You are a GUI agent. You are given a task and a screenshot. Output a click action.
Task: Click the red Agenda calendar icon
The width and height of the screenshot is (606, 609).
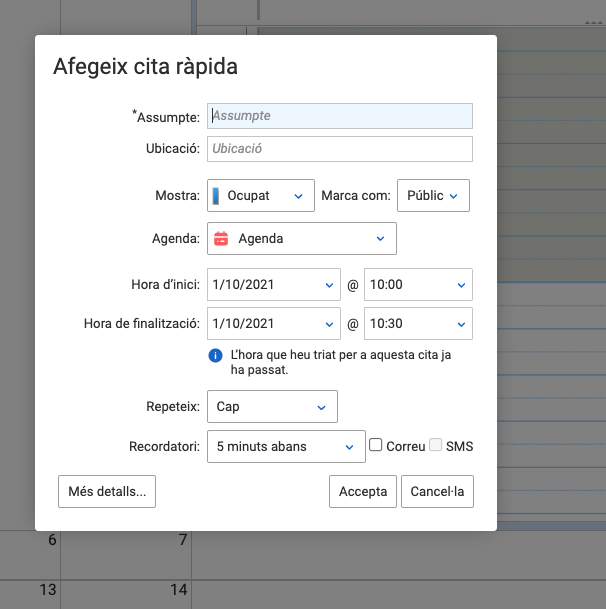click(221, 238)
